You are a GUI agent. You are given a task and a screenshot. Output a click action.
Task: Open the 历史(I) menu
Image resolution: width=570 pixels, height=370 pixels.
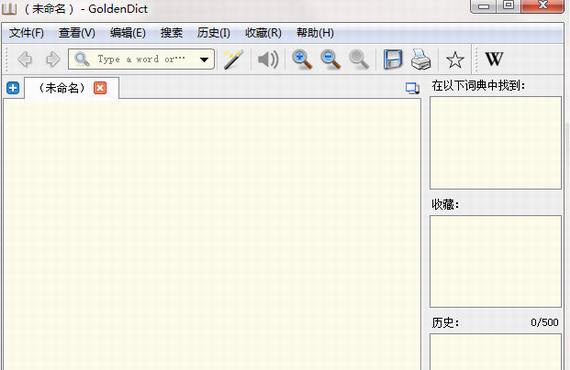pyautogui.click(x=213, y=33)
